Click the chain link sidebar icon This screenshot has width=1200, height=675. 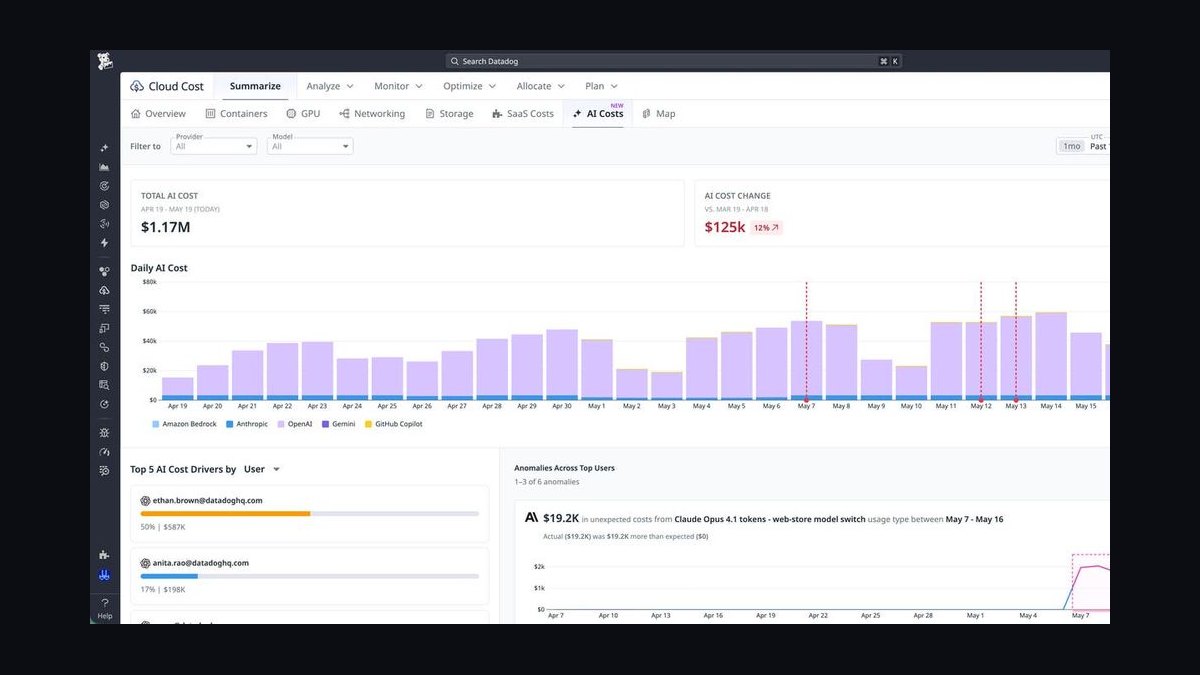coord(105,347)
